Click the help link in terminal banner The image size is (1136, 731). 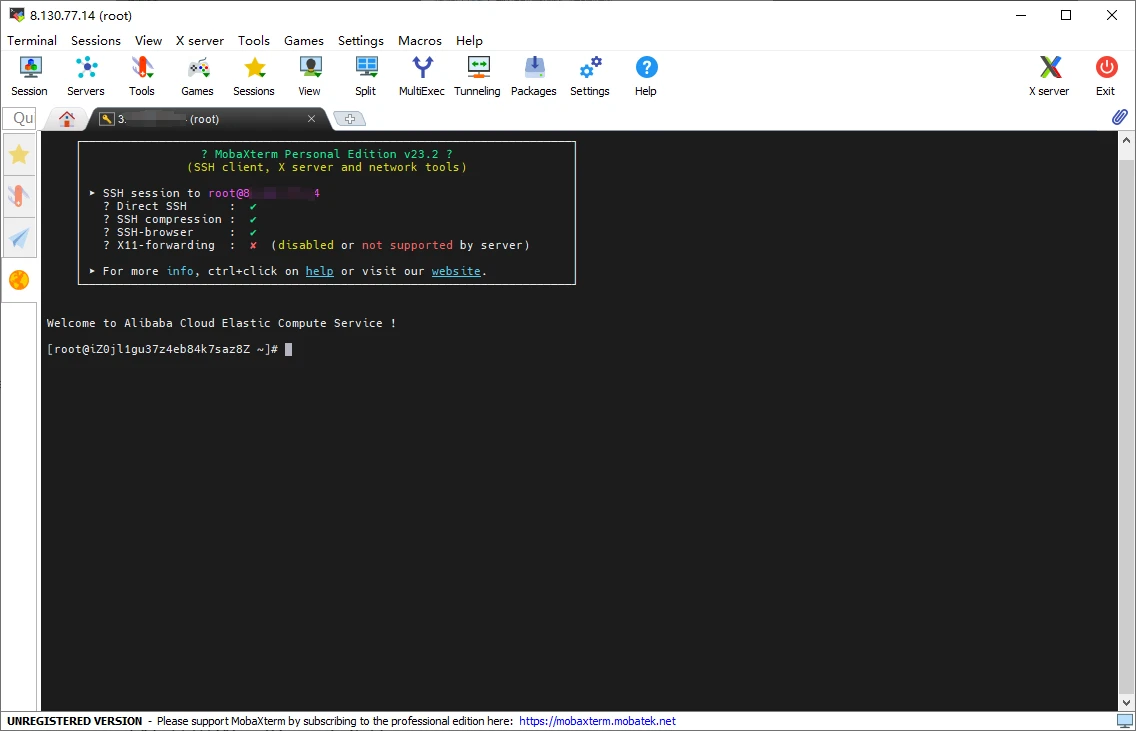[x=320, y=271]
